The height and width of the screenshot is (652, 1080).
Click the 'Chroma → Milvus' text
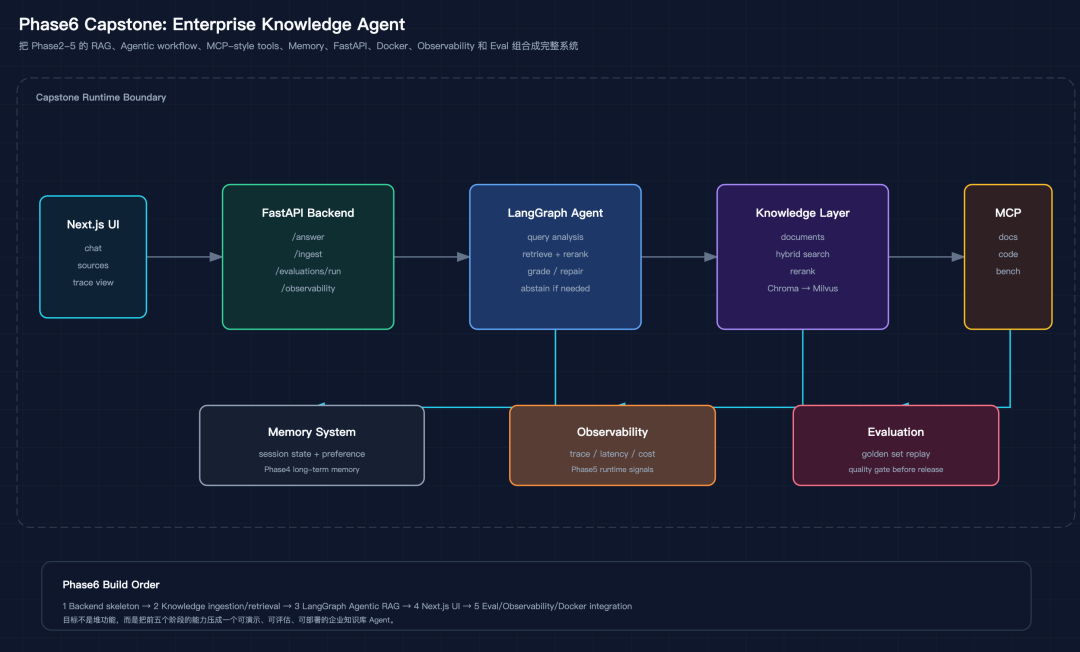pos(802,288)
